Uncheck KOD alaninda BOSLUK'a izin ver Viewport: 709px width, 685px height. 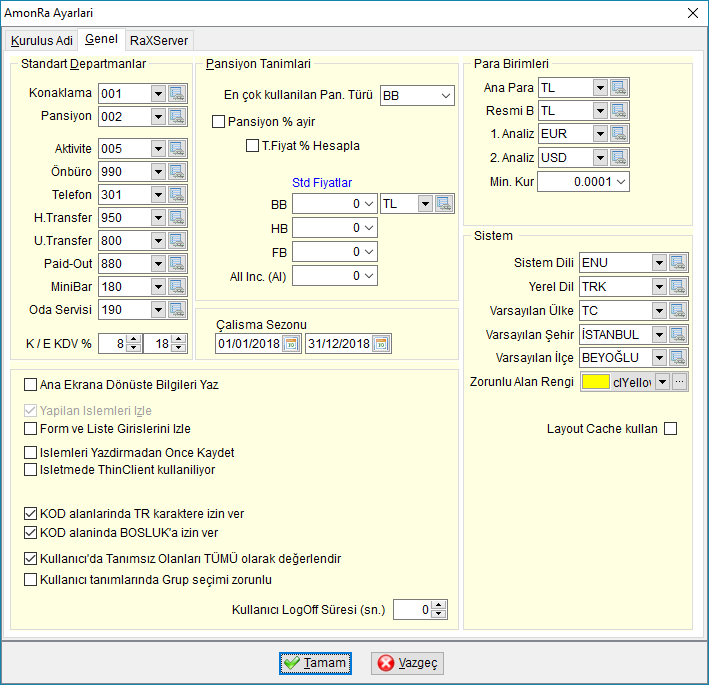tap(30, 533)
